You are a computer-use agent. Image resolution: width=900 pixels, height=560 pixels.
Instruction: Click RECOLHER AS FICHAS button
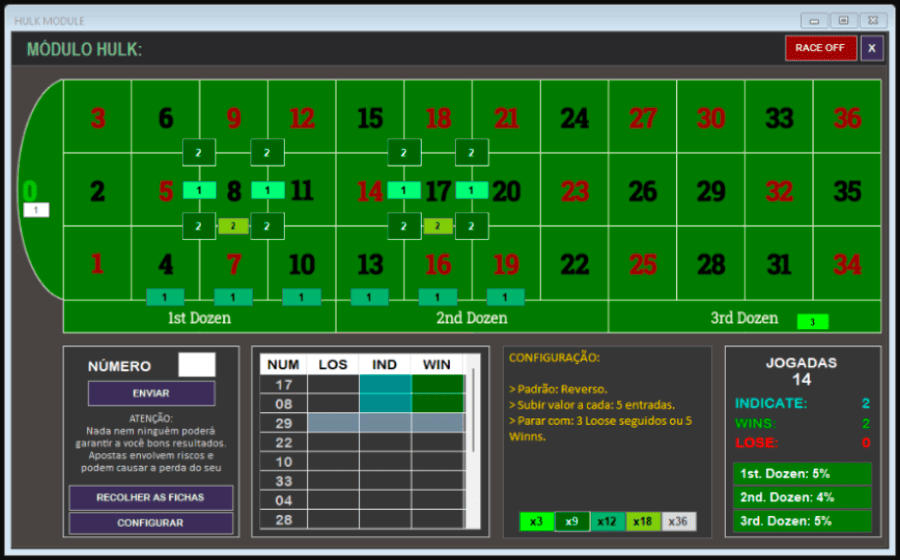[x=151, y=497]
